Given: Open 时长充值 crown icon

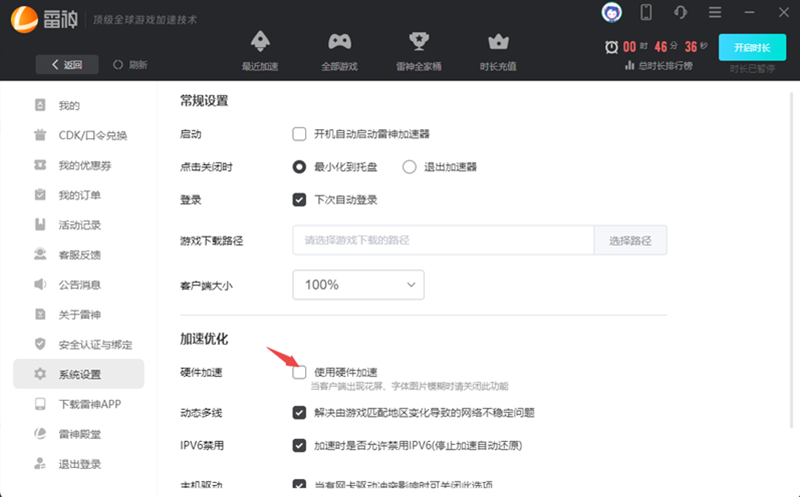Looking at the screenshot, I should (498, 42).
